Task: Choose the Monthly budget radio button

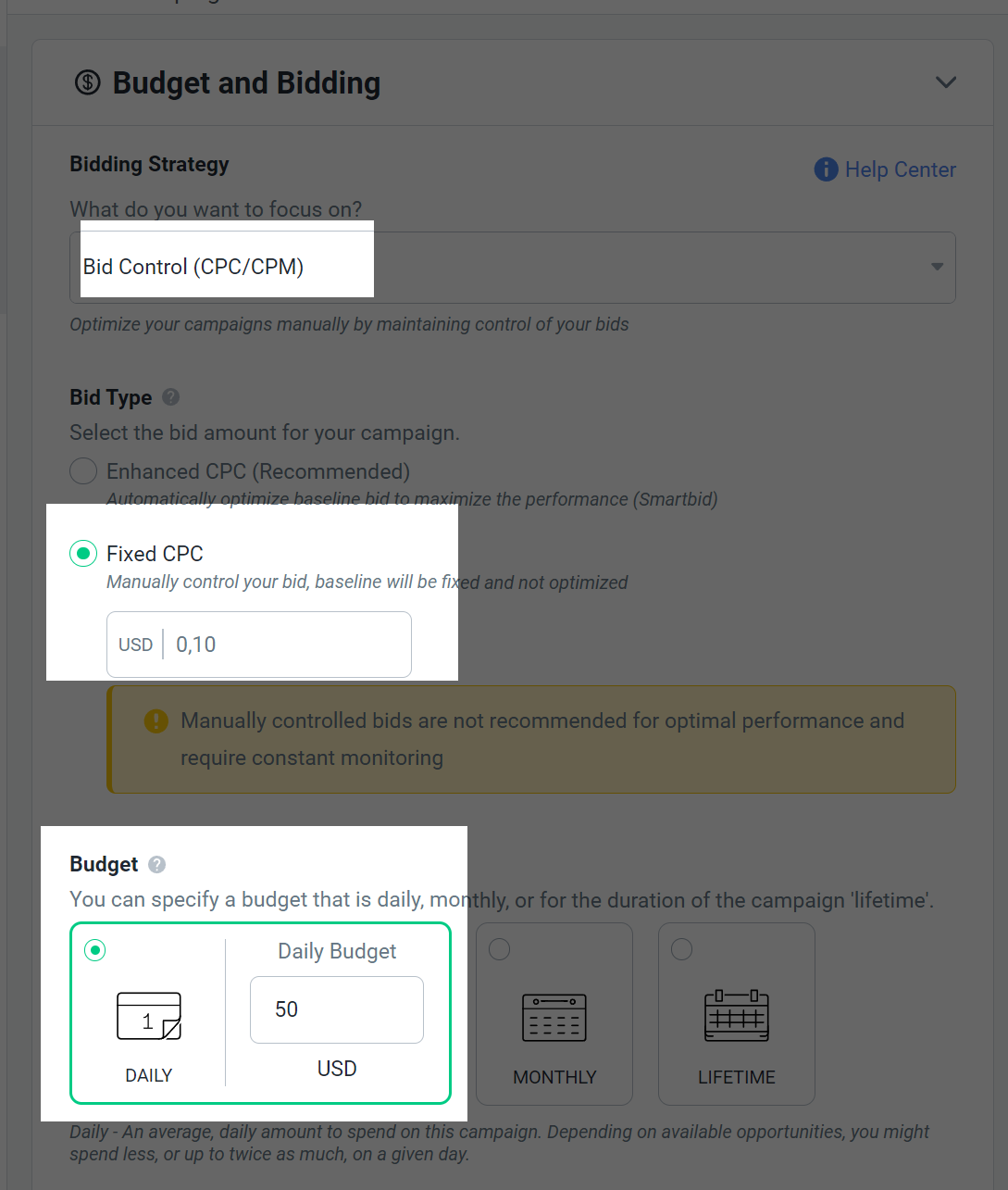Action: pos(499,949)
